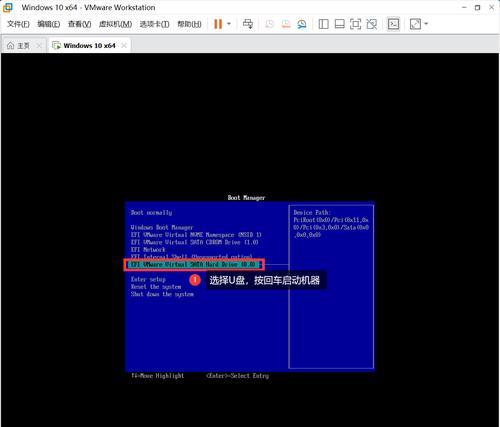The image size is (500, 427).
Task: Expand the stretch display dropdown arrow
Action: [426, 24]
